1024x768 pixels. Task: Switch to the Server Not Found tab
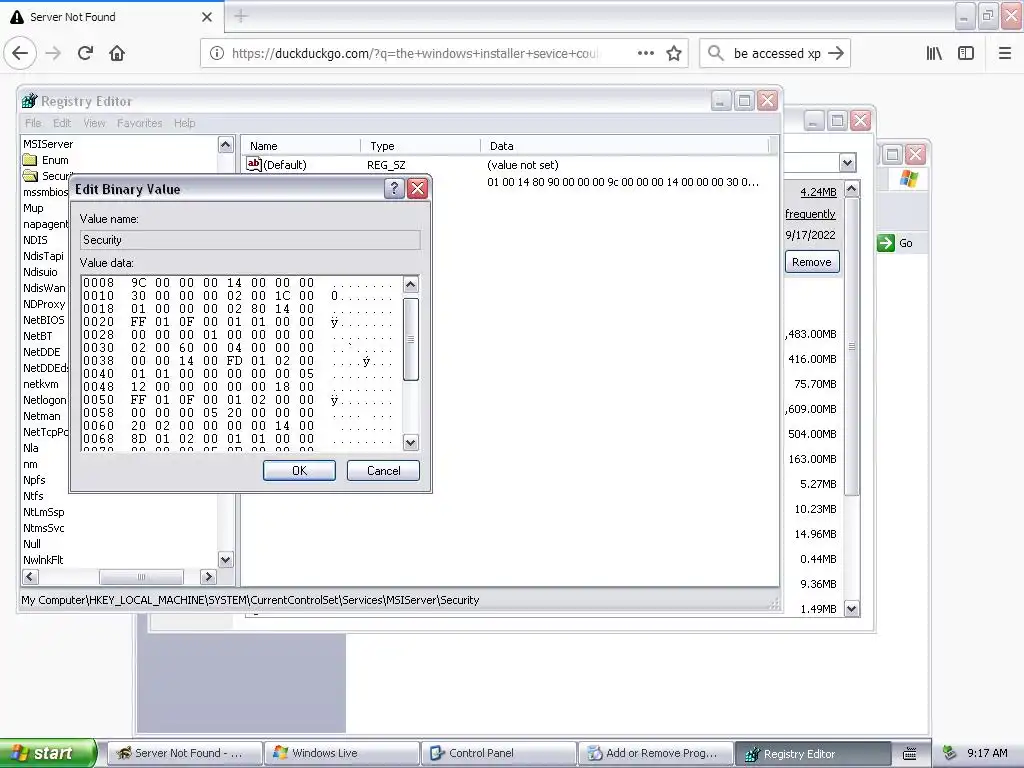coord(111,17)
